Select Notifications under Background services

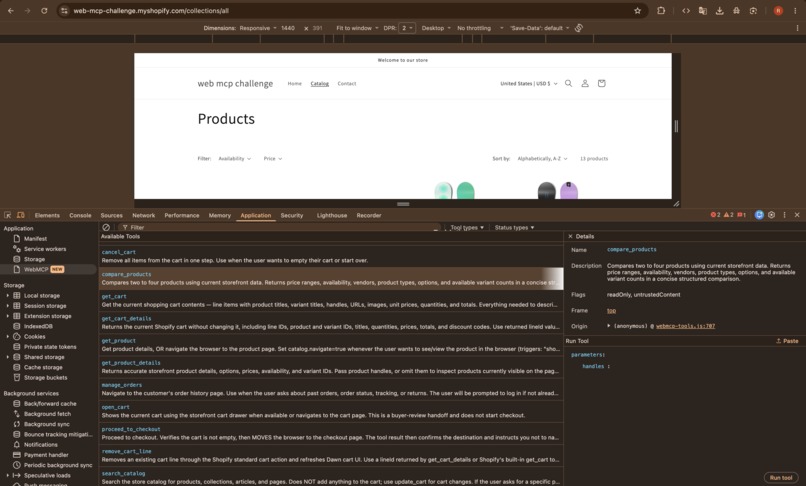pyautogui.click(x=41, y=444)
